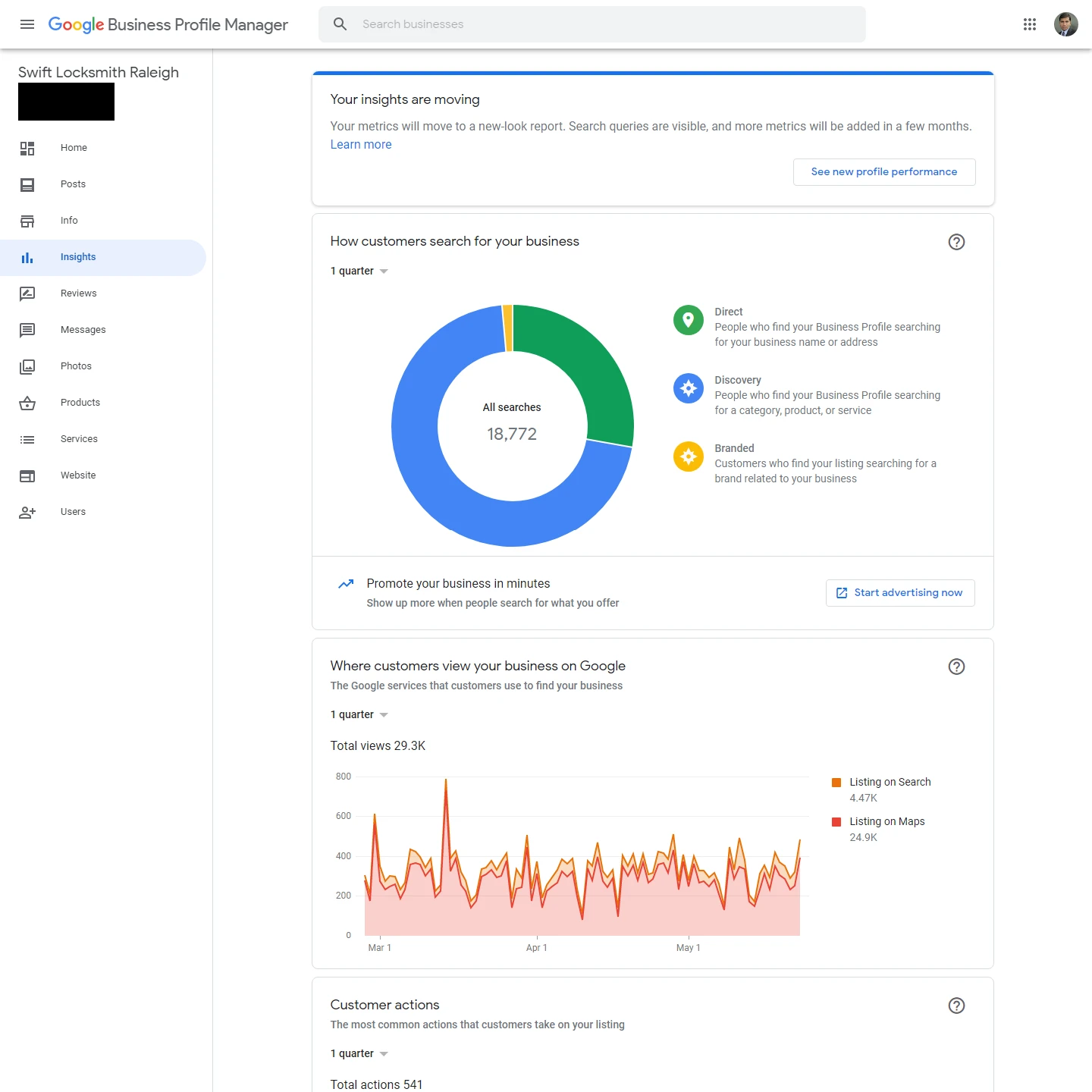Click the Services list icon
This screenshot has height=1092, width=1092.
click(x=27, y=439)
